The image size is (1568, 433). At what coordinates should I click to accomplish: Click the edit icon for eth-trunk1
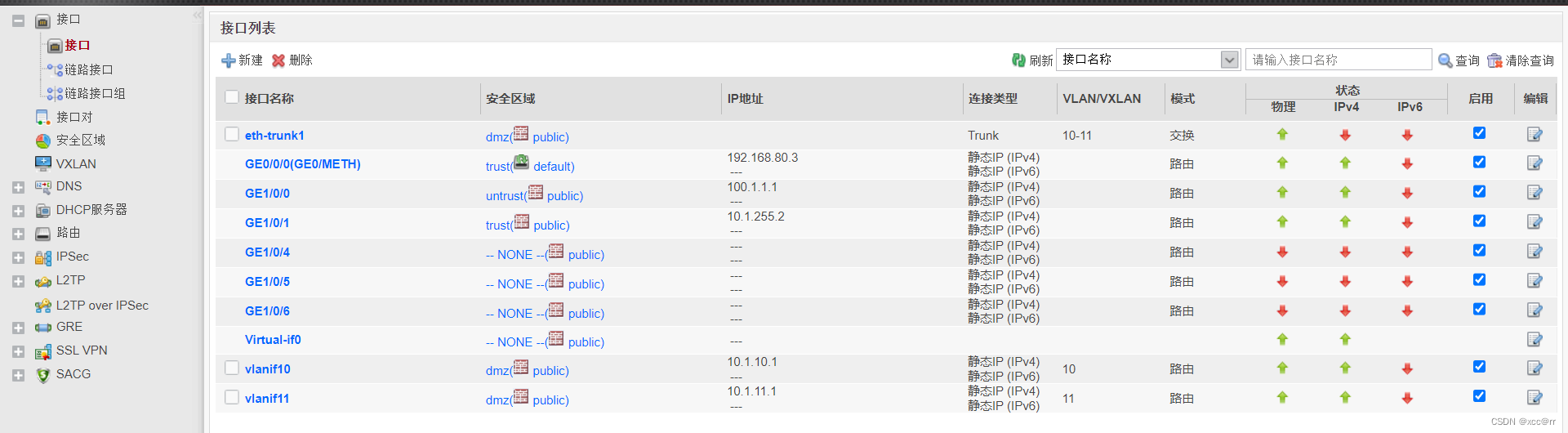point(1535,134)
